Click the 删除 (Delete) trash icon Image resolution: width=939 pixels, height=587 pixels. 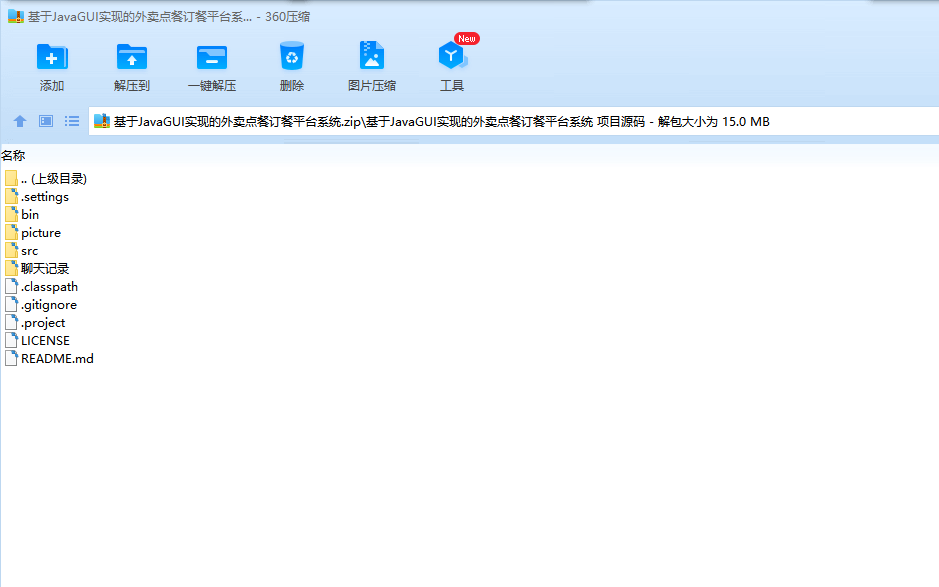coord(292,56)
